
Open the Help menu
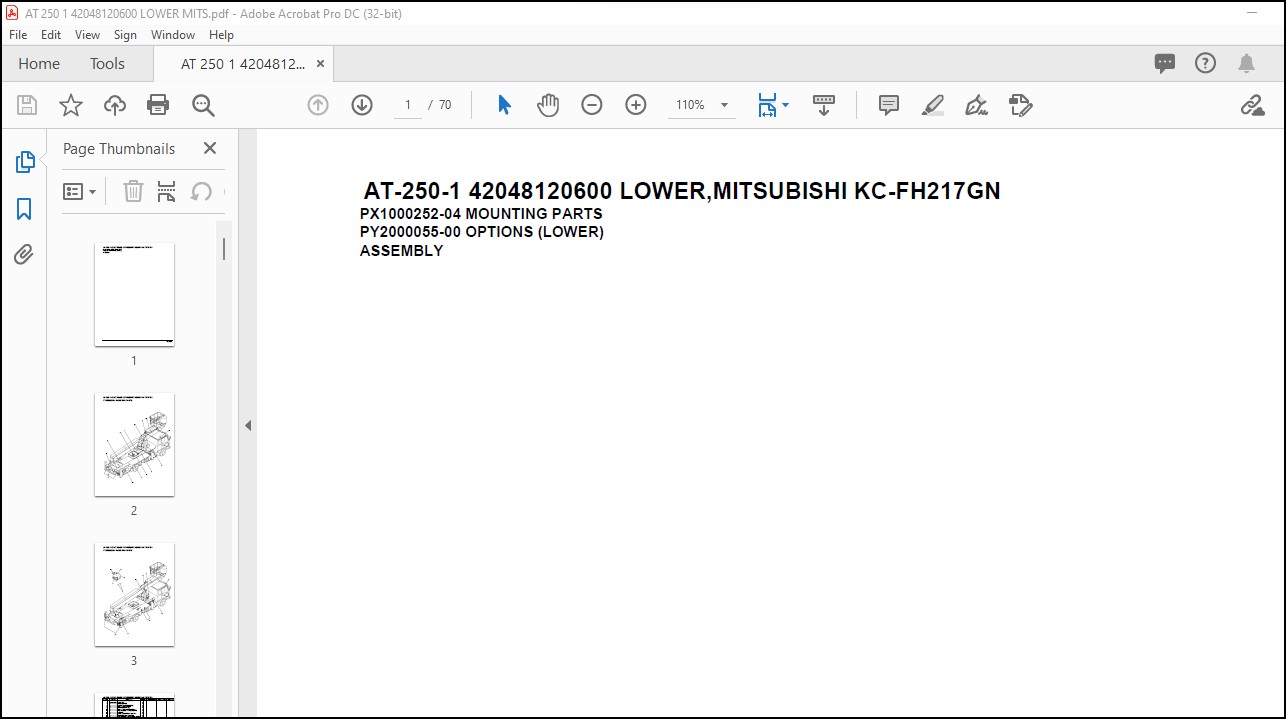(221, 34)
